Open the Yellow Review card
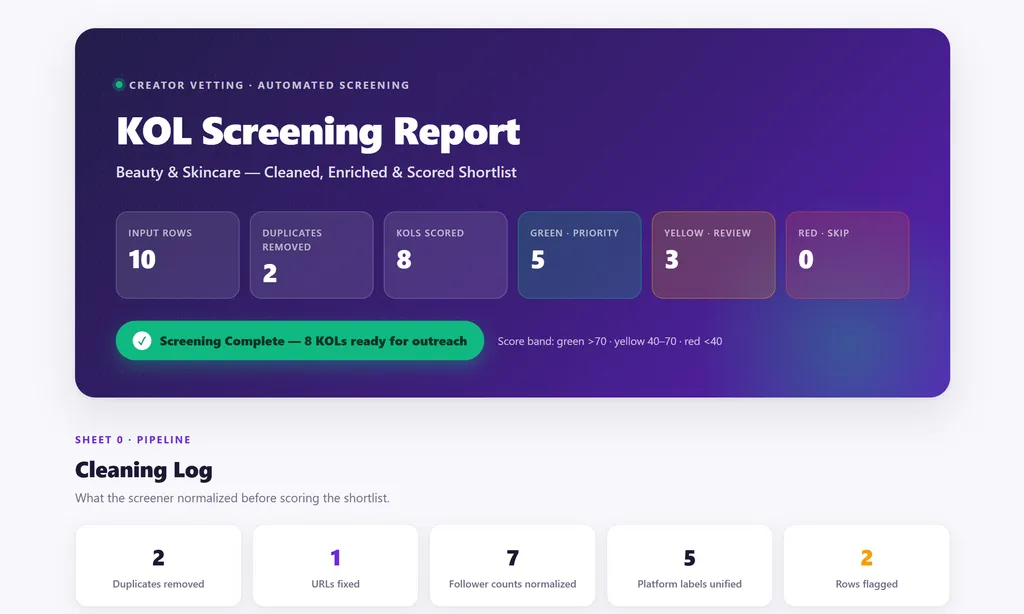 [713, 255]
